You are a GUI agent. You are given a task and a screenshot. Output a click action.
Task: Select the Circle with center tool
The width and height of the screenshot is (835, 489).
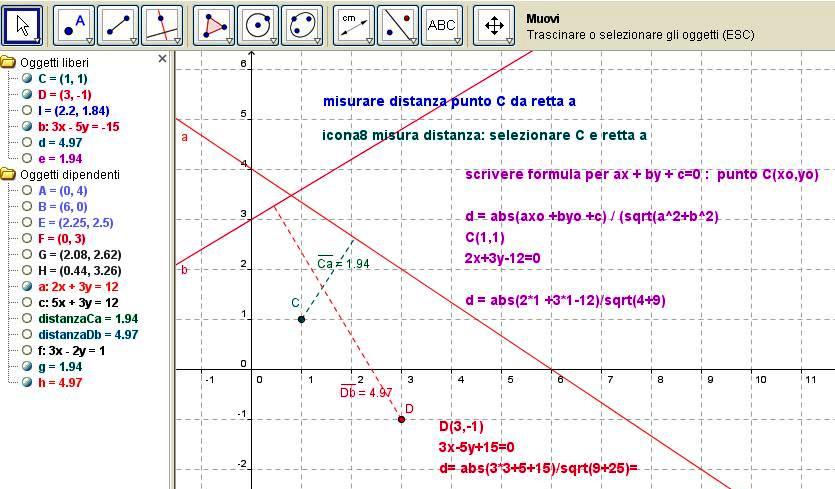(258, 25)
